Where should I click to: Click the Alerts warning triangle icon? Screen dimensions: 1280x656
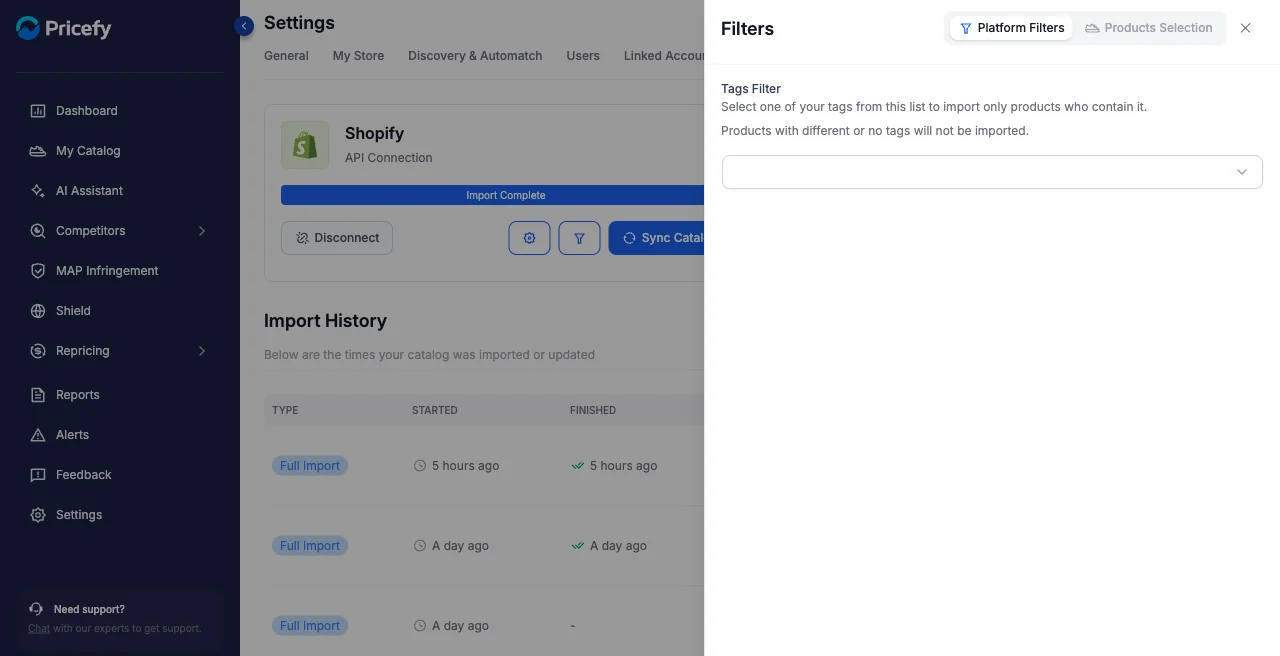pyautogui.click(x=38, y=435)
